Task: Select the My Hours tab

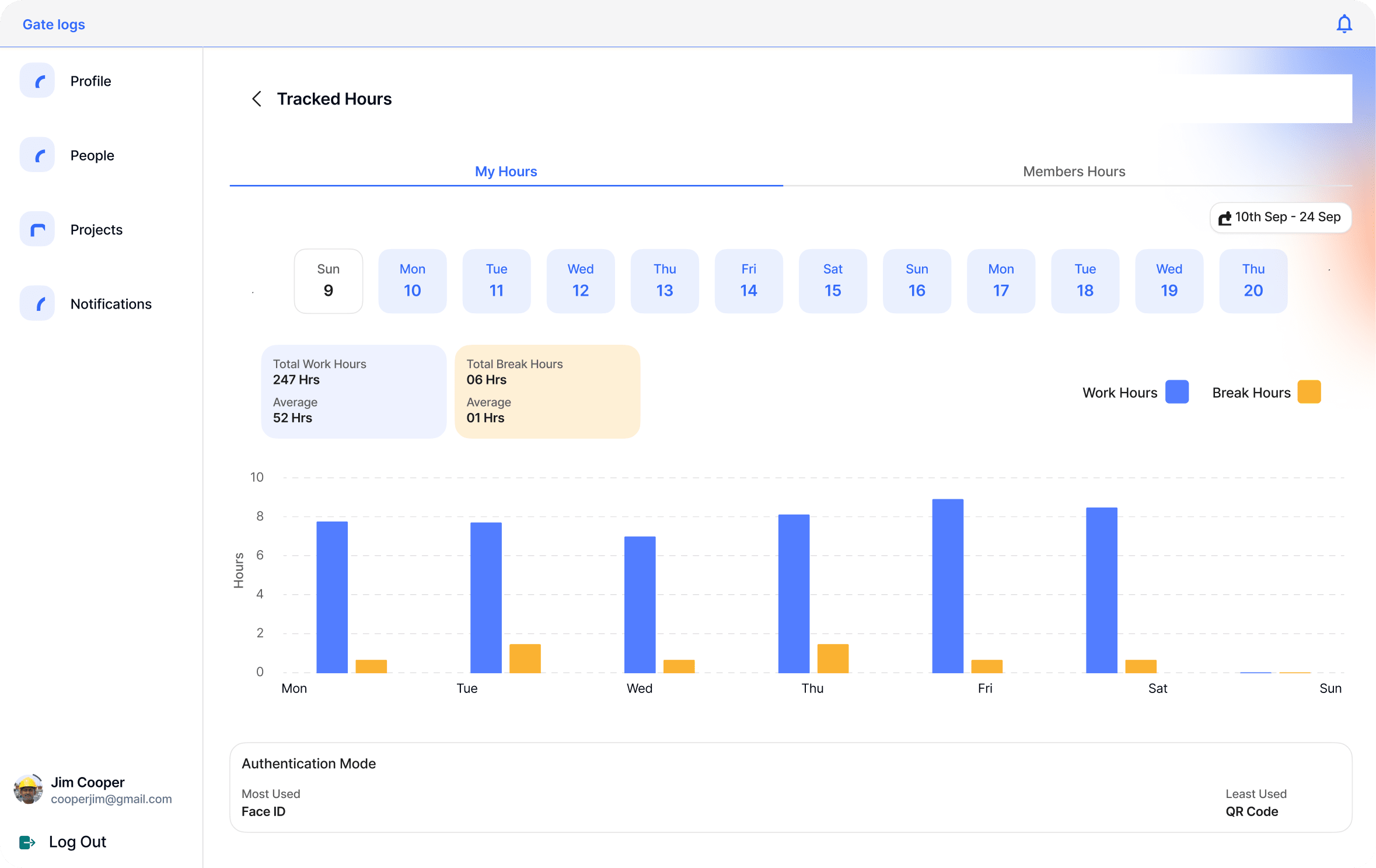Action: [x=505, y=171]
